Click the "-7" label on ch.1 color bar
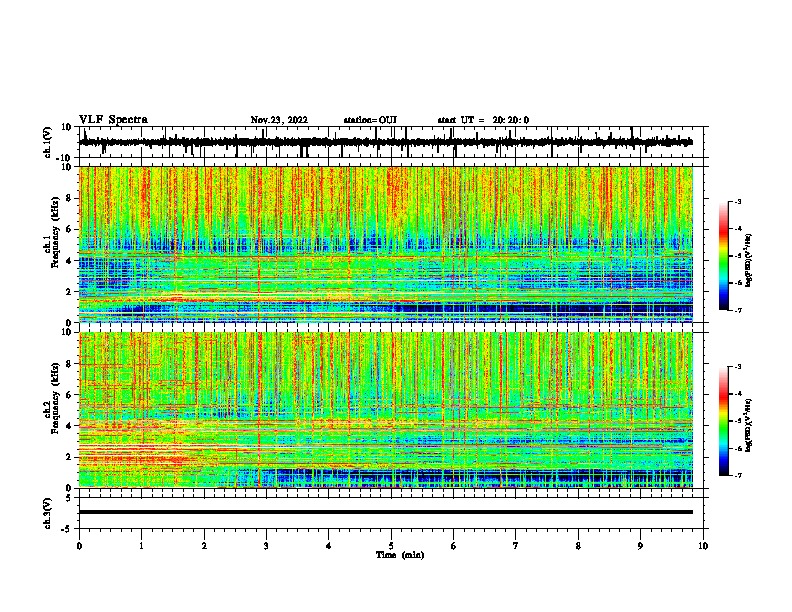This screenshot has height=612, width=792. [738, 310]
